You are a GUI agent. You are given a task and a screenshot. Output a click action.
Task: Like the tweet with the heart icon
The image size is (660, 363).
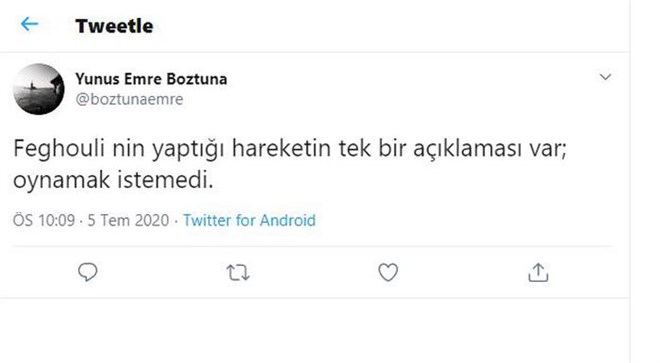coord(388,272)
